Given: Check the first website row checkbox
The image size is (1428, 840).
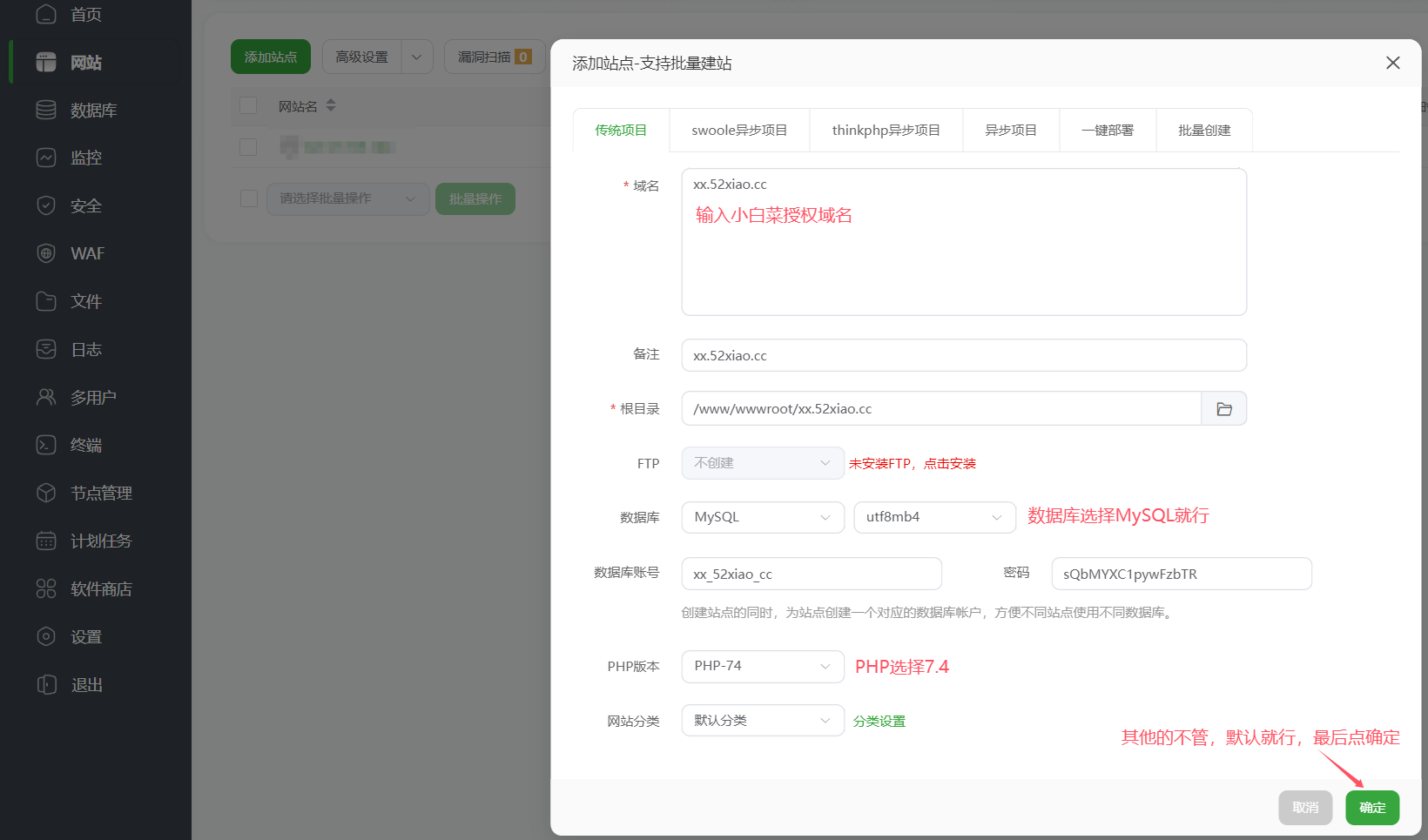Looking at the screenshot, I should coord(248,146).
